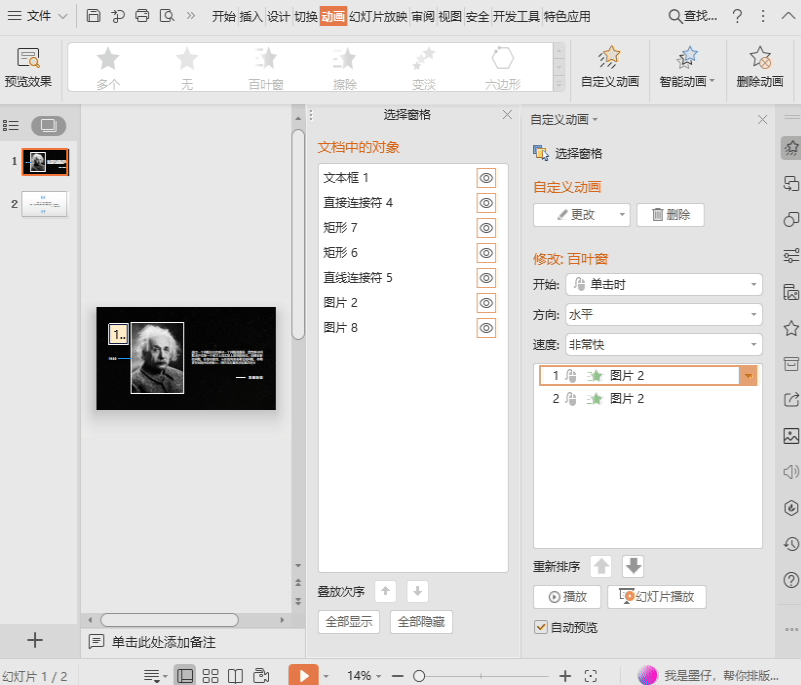Open print preview icon in toolbar

(x=167, y=16)
